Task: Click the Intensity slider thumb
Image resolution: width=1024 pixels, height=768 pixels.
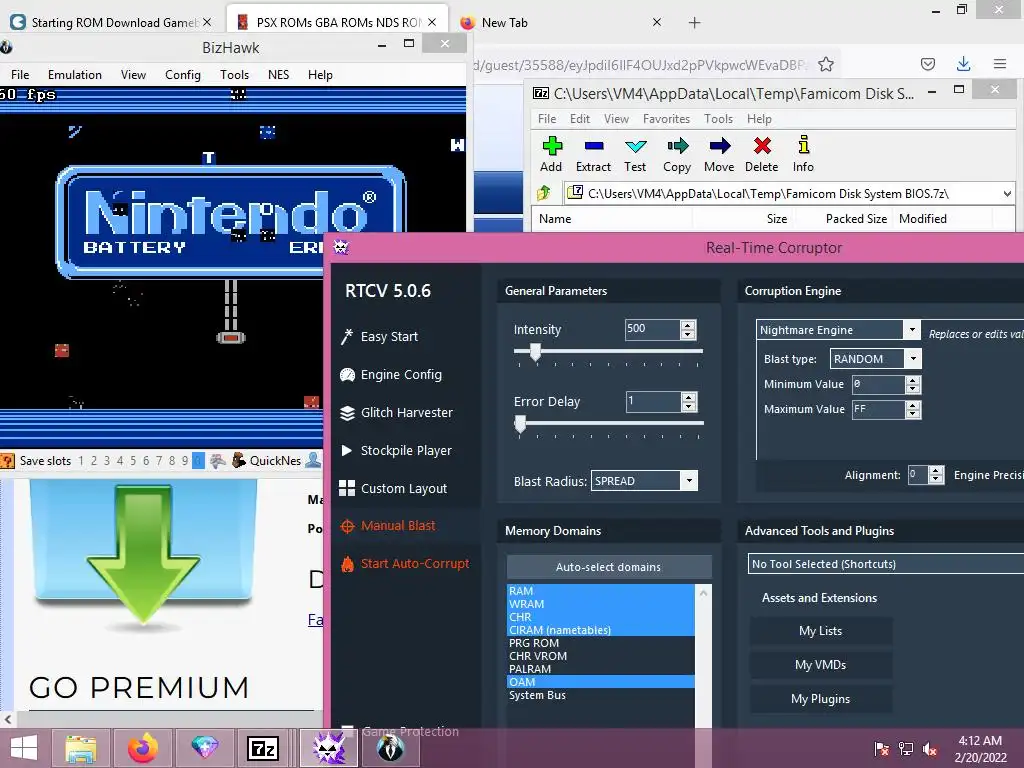Action: [x=536, y=352]
